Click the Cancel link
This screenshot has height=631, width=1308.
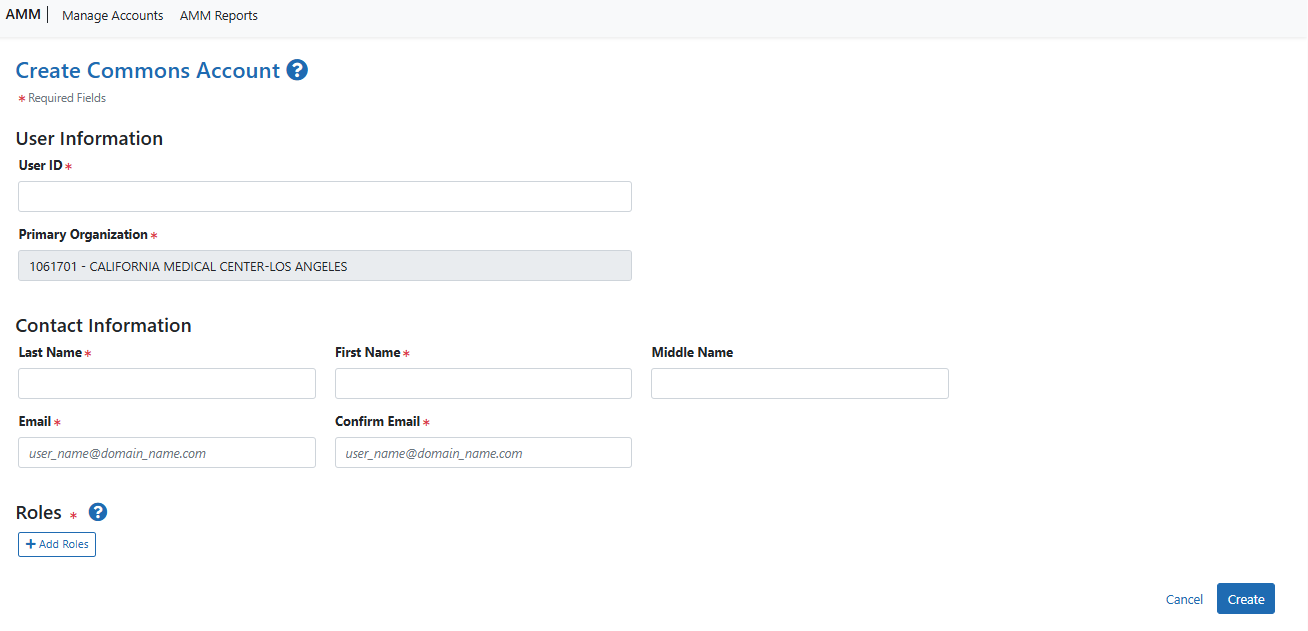(1184, 599)
